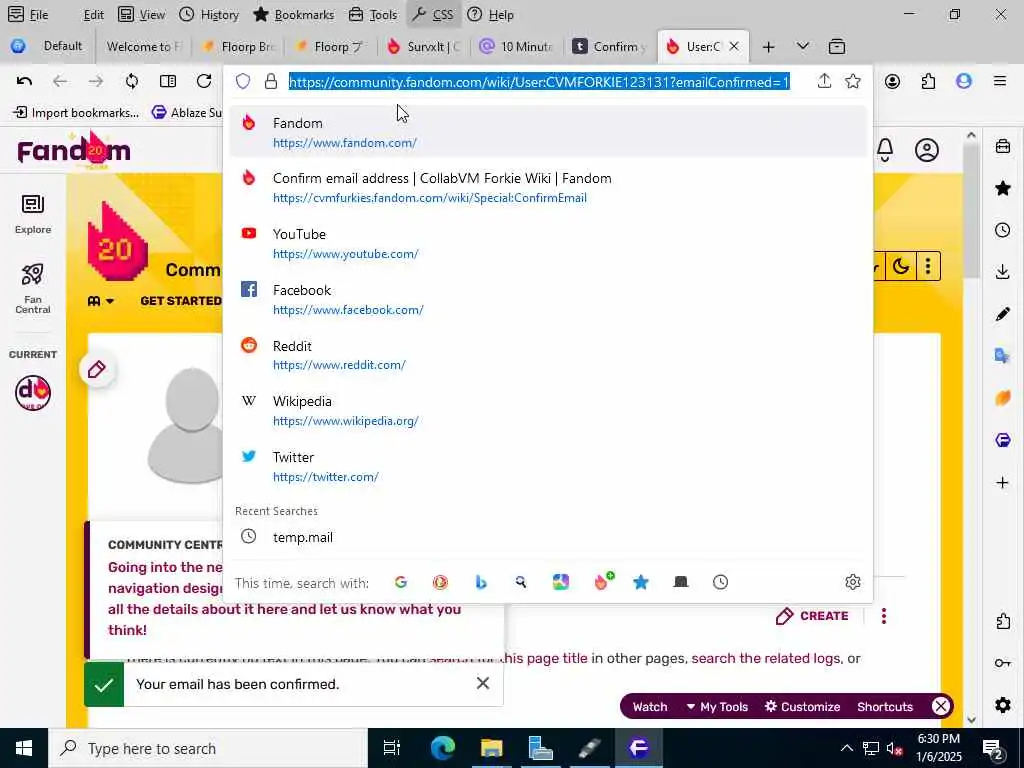Choose the temp.mail recent search

549,537
